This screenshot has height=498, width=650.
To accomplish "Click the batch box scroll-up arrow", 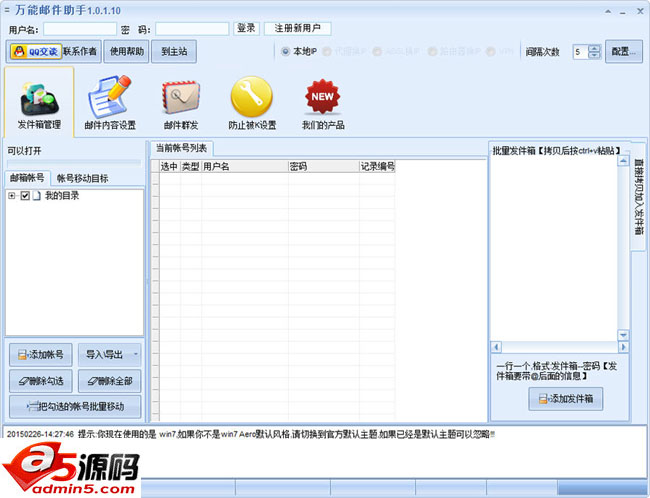I will (x=623, y=161).
